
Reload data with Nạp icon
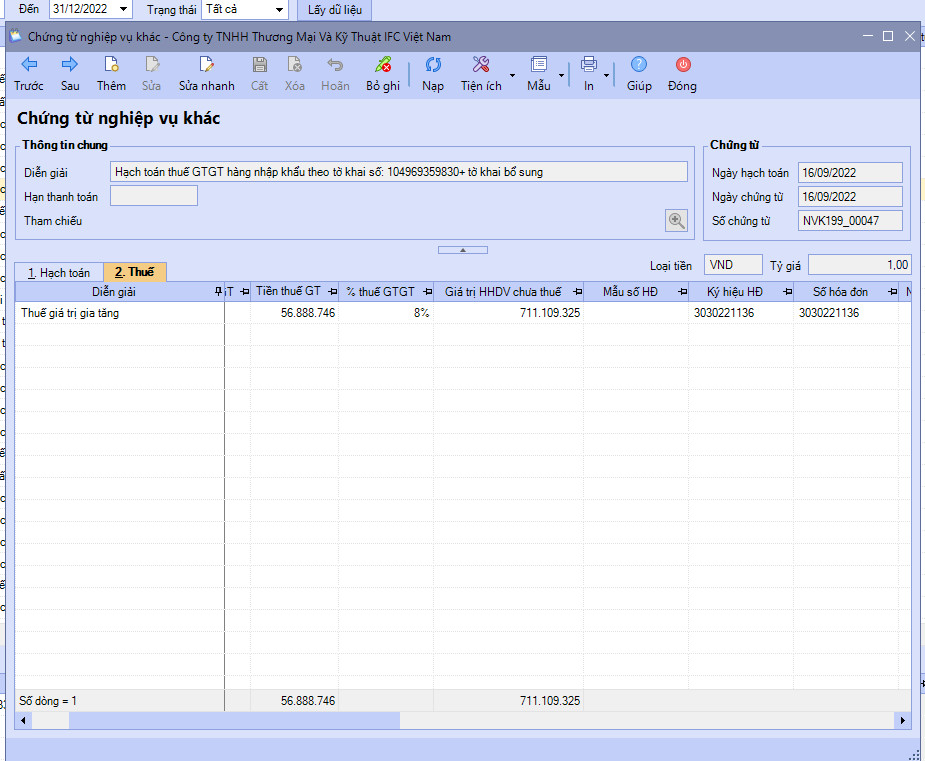[433, 64]
